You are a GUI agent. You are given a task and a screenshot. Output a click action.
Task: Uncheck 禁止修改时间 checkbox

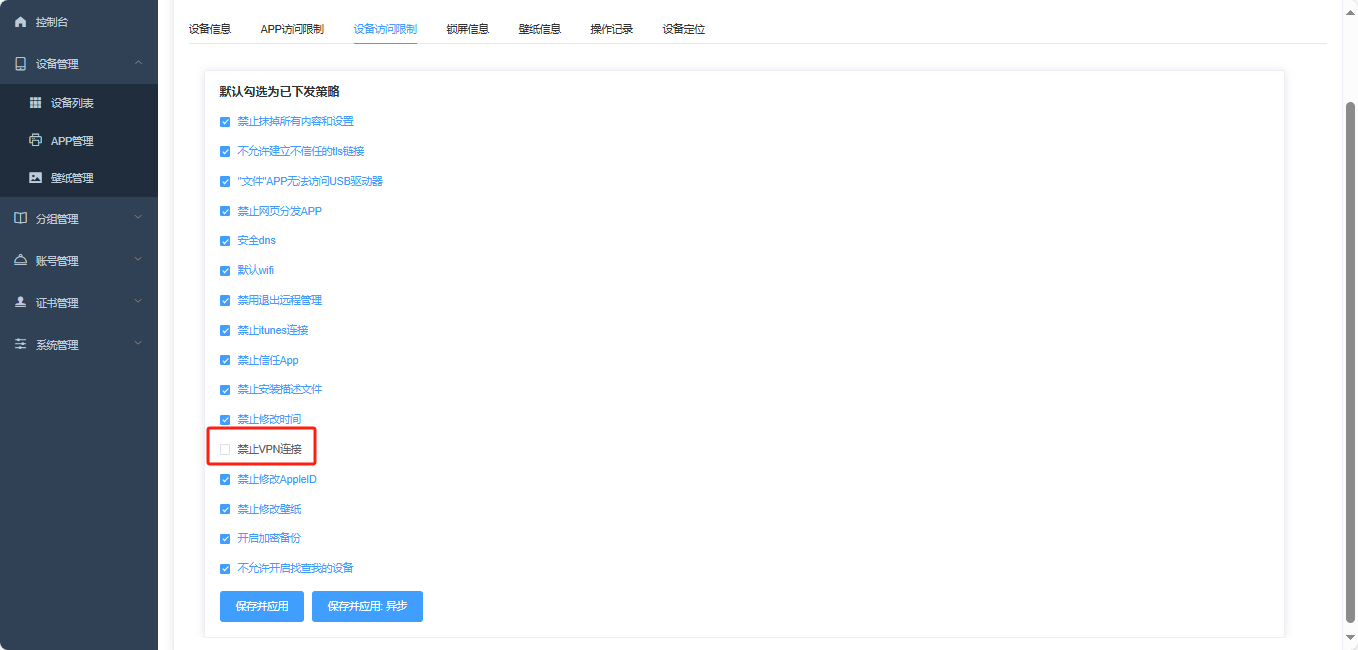(x=225, y=420)
